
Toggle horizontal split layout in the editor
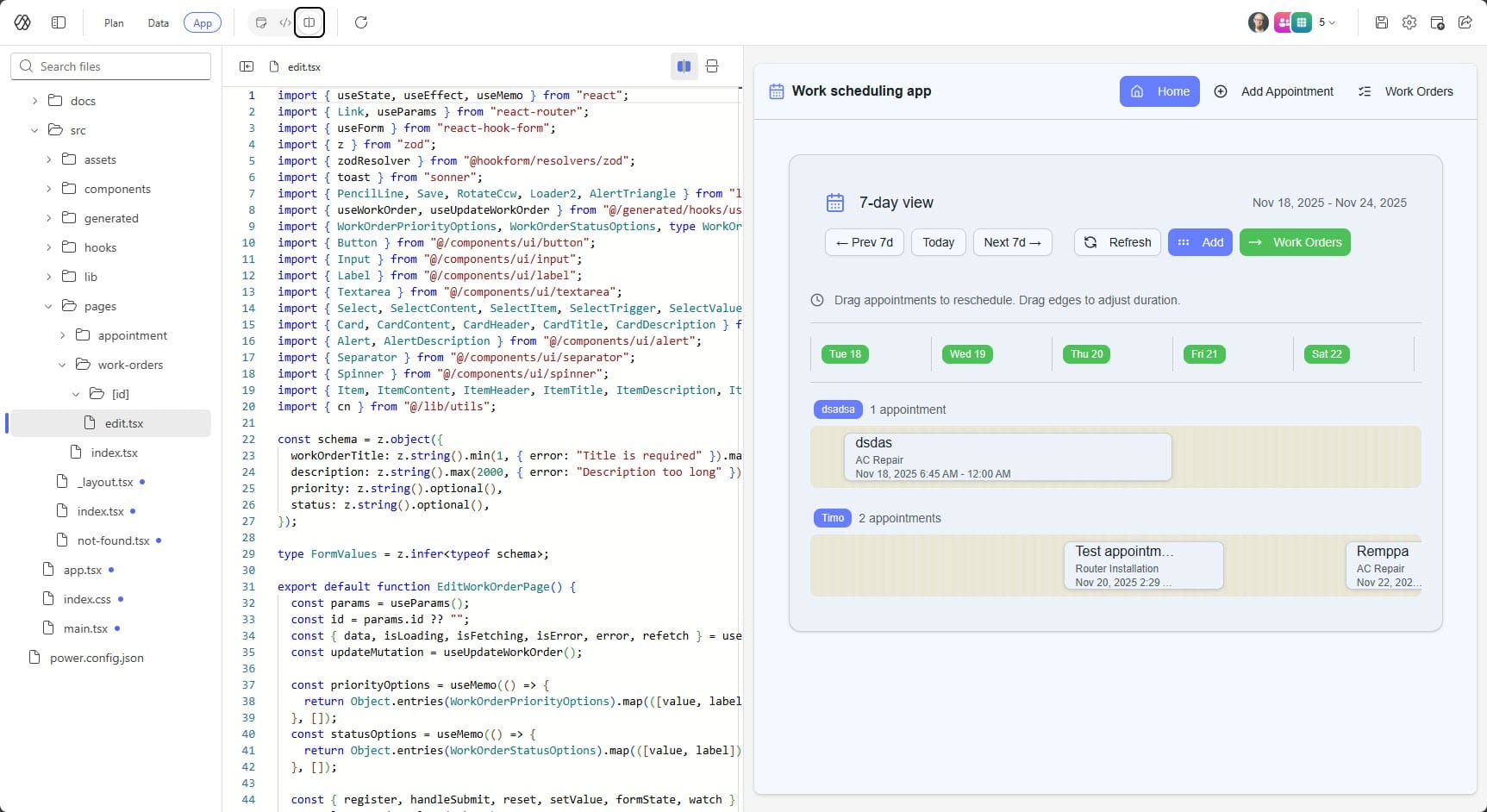tap(712, 66)
